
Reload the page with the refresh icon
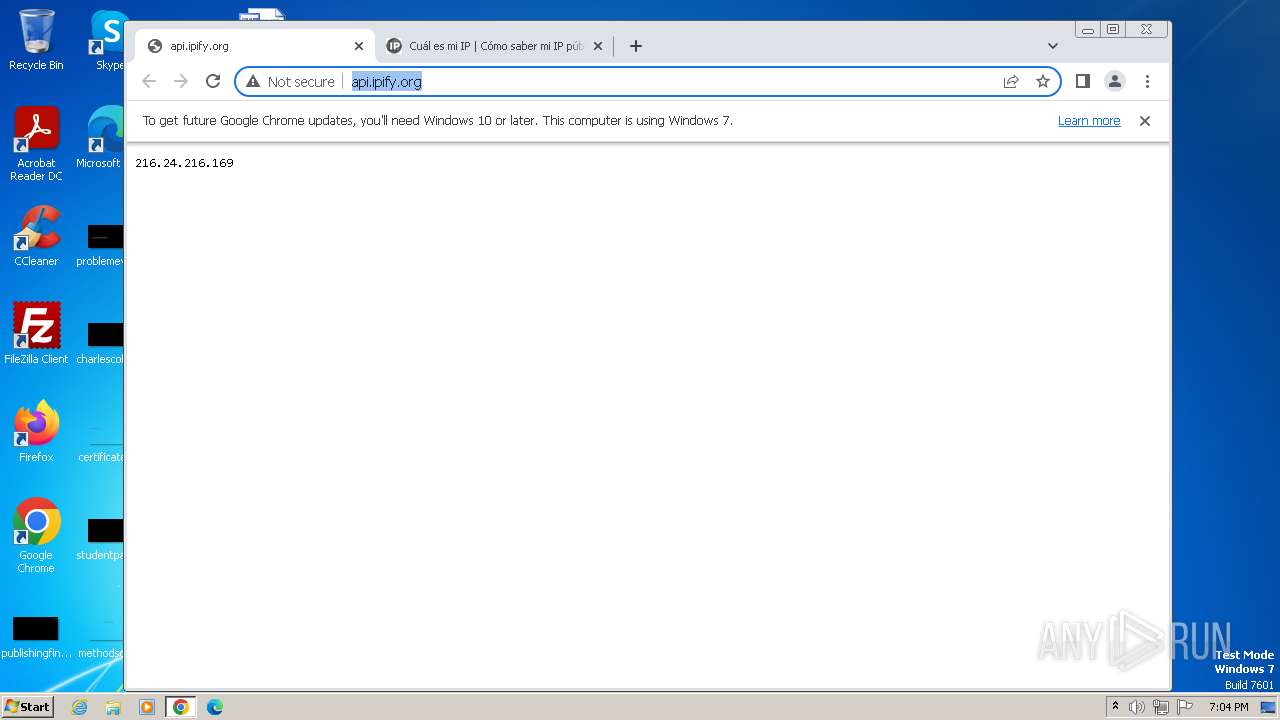tap(213, 81)
